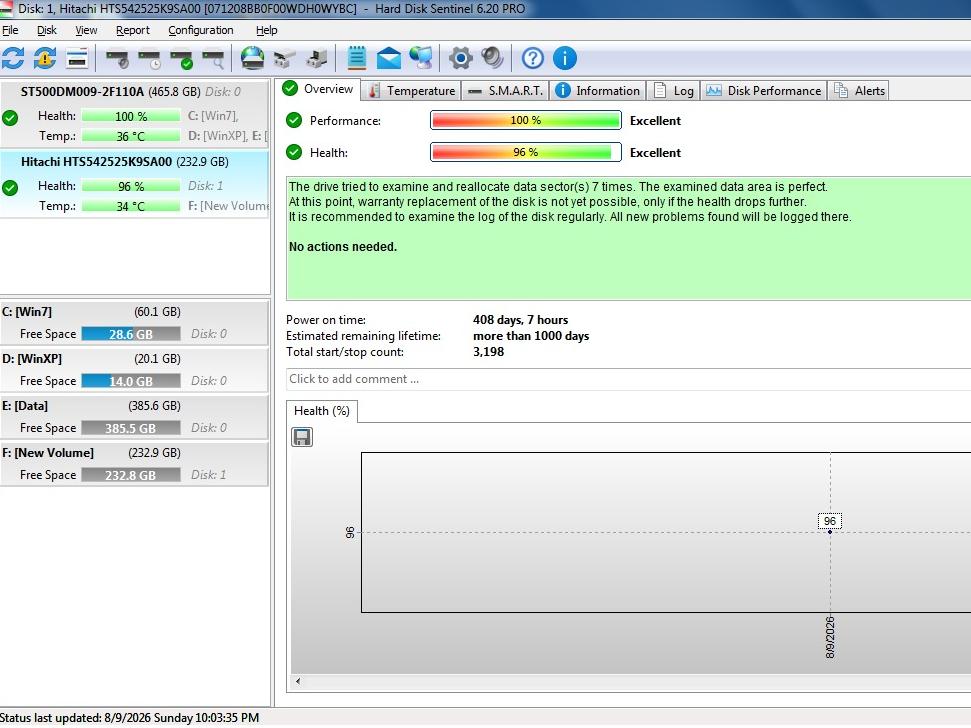This screenshot has width=971, height=728.
Task: Select the ST500DM009-2F110A disk entry
Action: click(134, 113)
